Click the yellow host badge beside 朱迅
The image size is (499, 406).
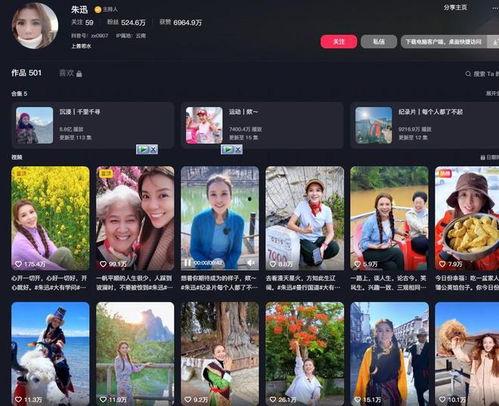pos(98,10)
